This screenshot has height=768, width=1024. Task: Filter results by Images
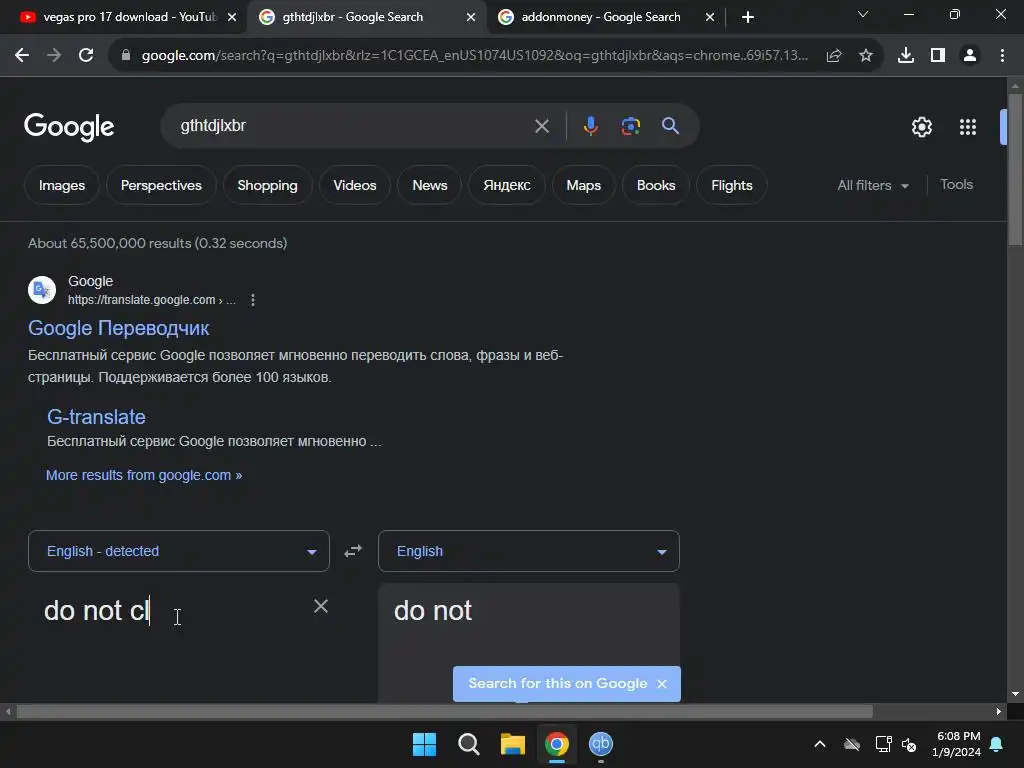pos(62,185)
